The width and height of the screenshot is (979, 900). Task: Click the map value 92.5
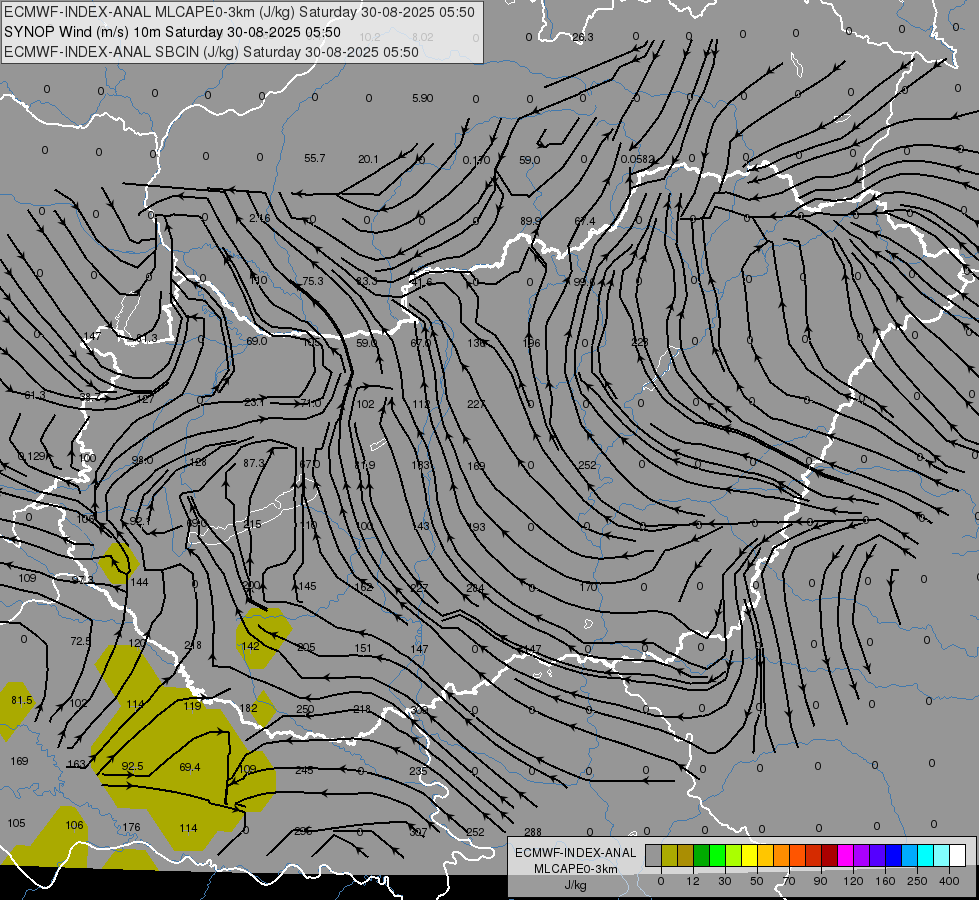[x=132, y=766]
